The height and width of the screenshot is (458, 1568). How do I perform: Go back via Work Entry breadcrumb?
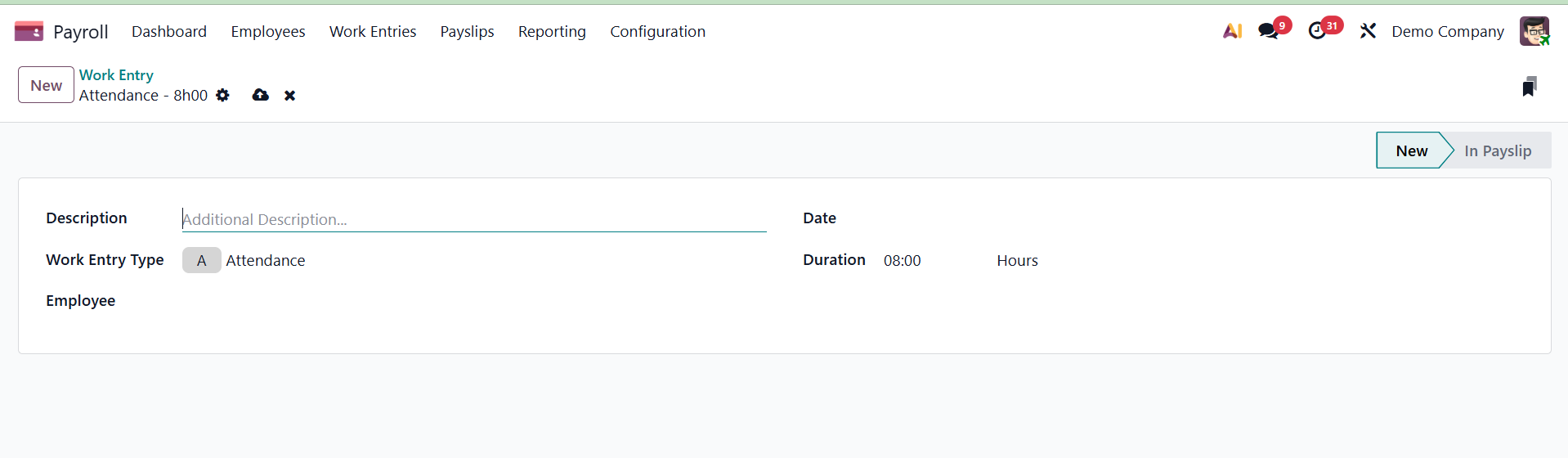point(116,75)
